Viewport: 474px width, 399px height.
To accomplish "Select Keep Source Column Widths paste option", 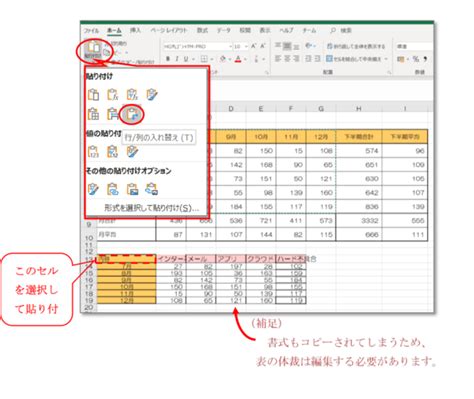I will coord(113,114).
